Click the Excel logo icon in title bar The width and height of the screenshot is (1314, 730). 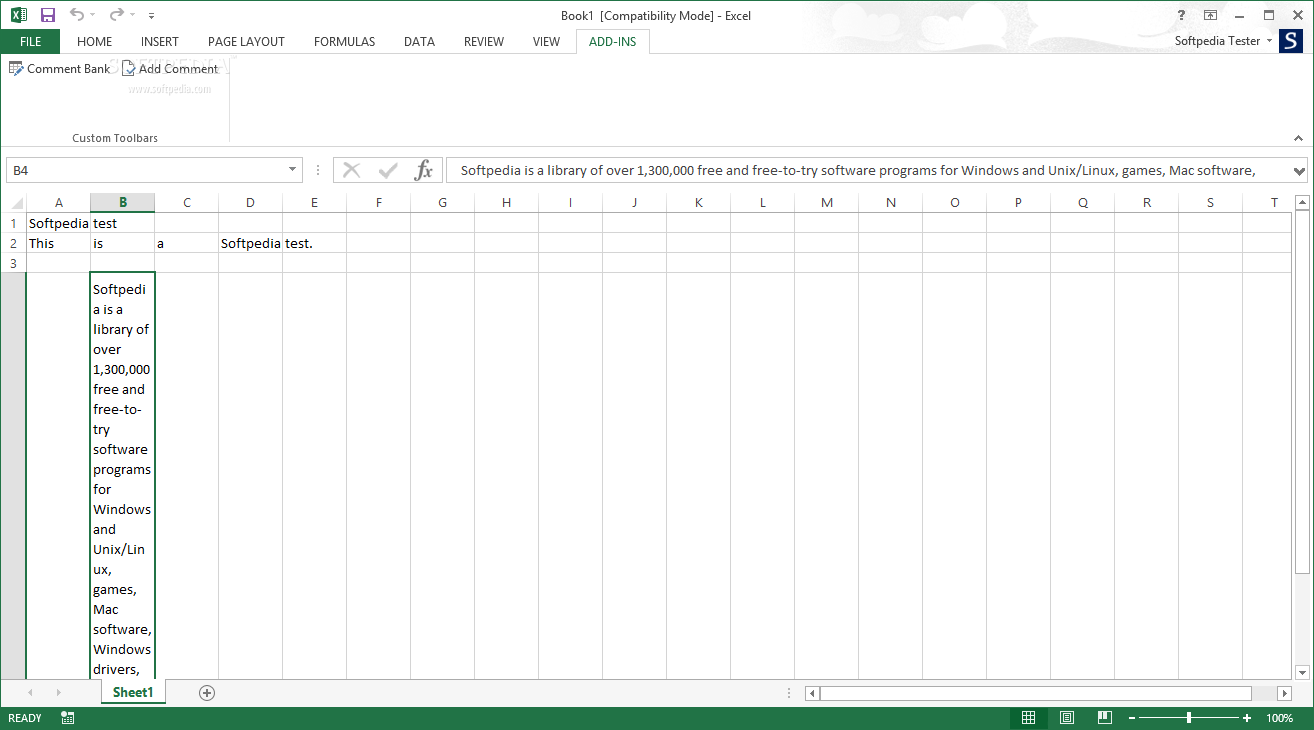tap(18, 15)
